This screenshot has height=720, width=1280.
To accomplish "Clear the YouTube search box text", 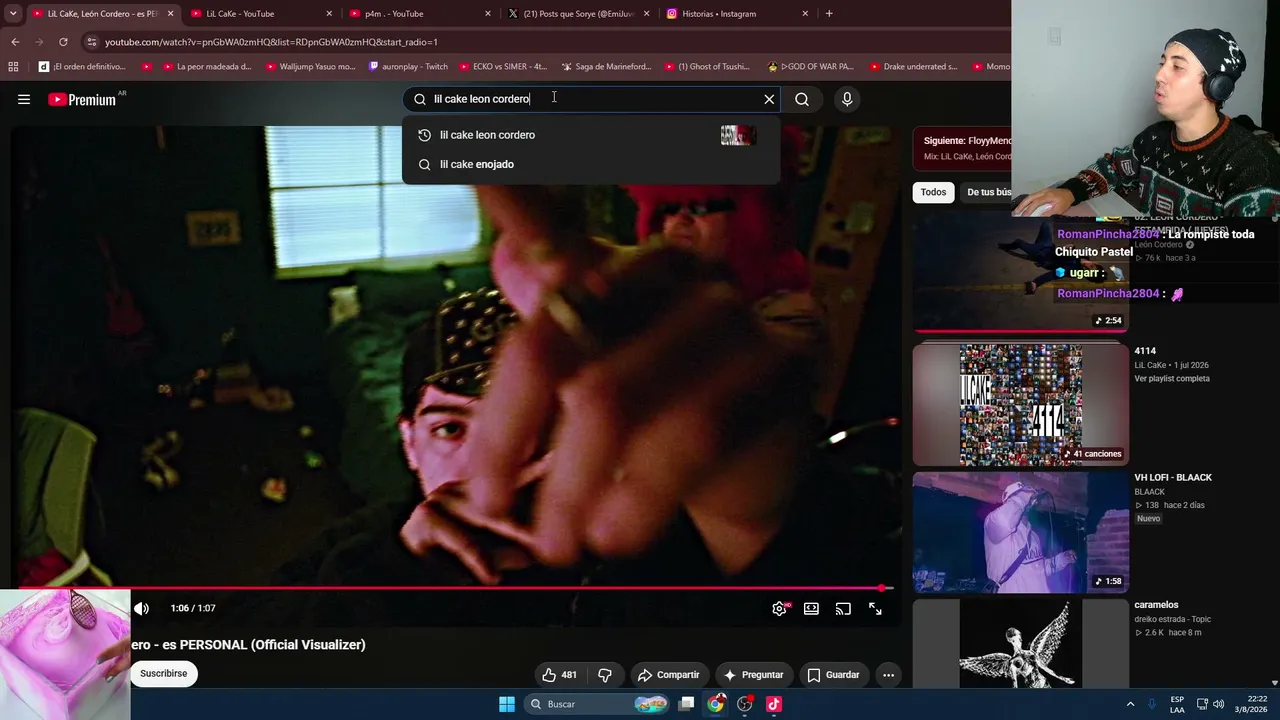I will point(769,99).
